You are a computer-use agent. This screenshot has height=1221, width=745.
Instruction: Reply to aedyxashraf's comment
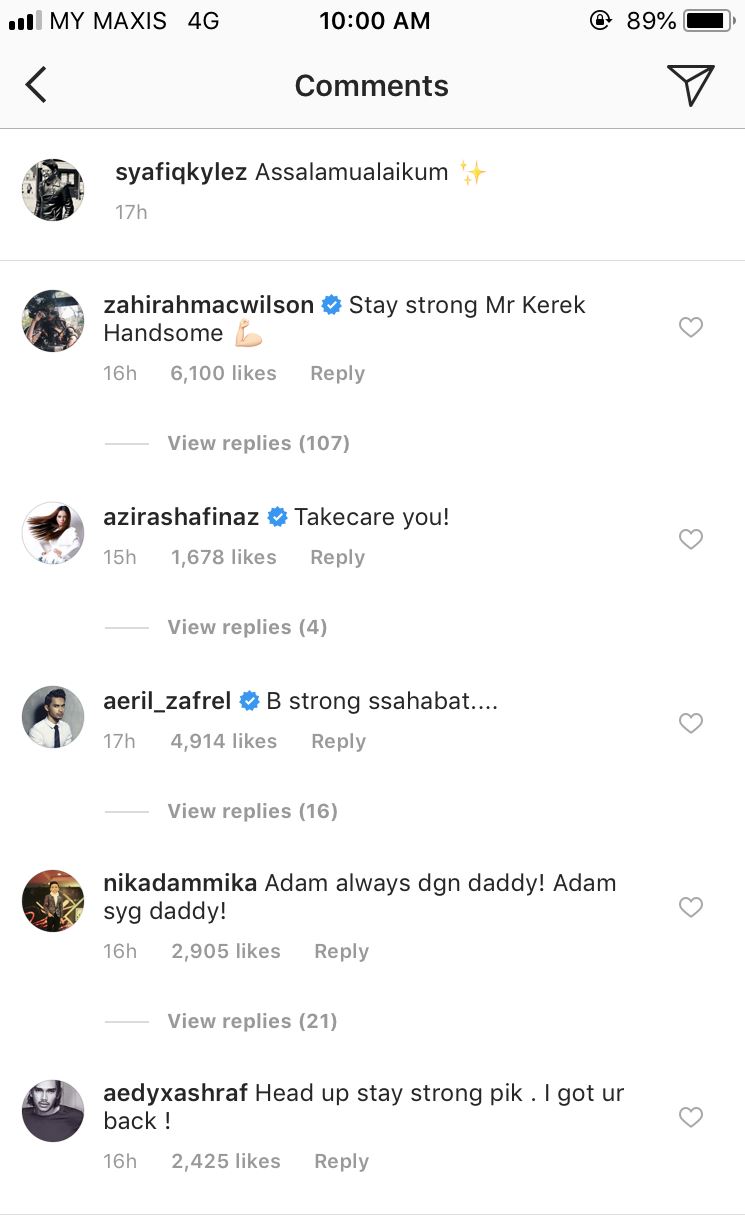click(x=341, y=1161)
